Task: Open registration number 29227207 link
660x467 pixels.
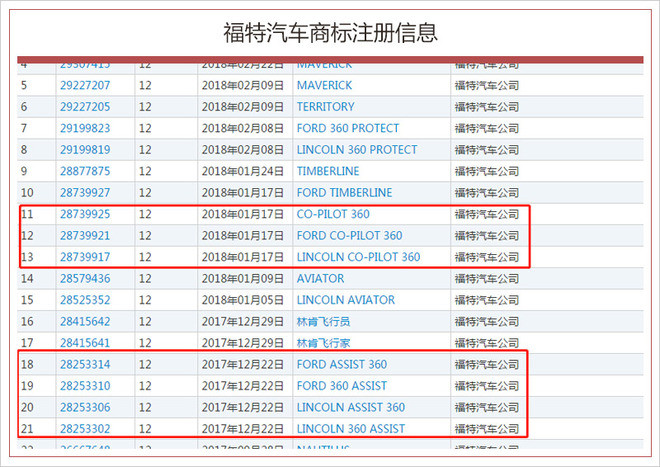Action: [x=85, y=85]
